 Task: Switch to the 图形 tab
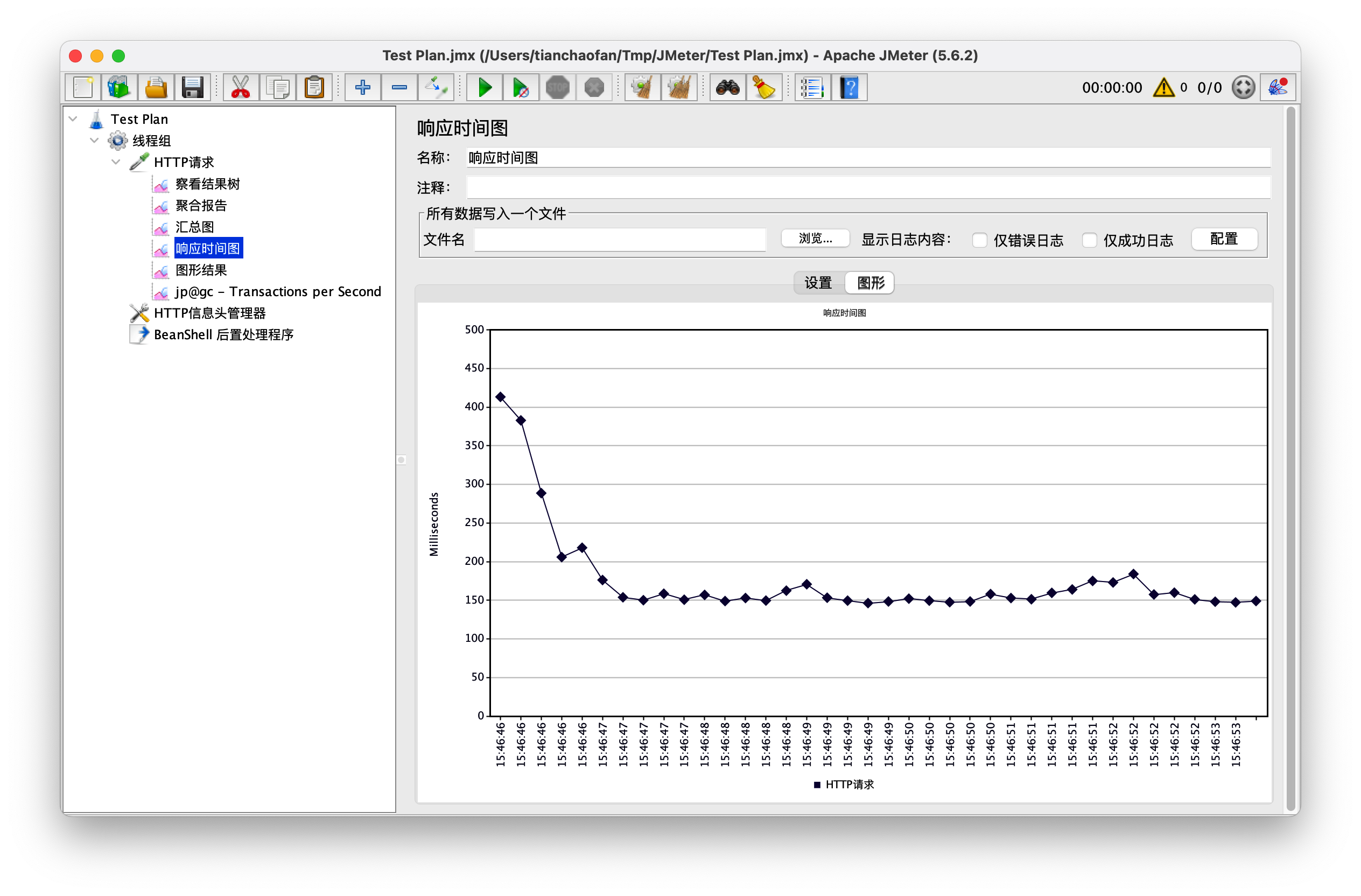(871, 283)
